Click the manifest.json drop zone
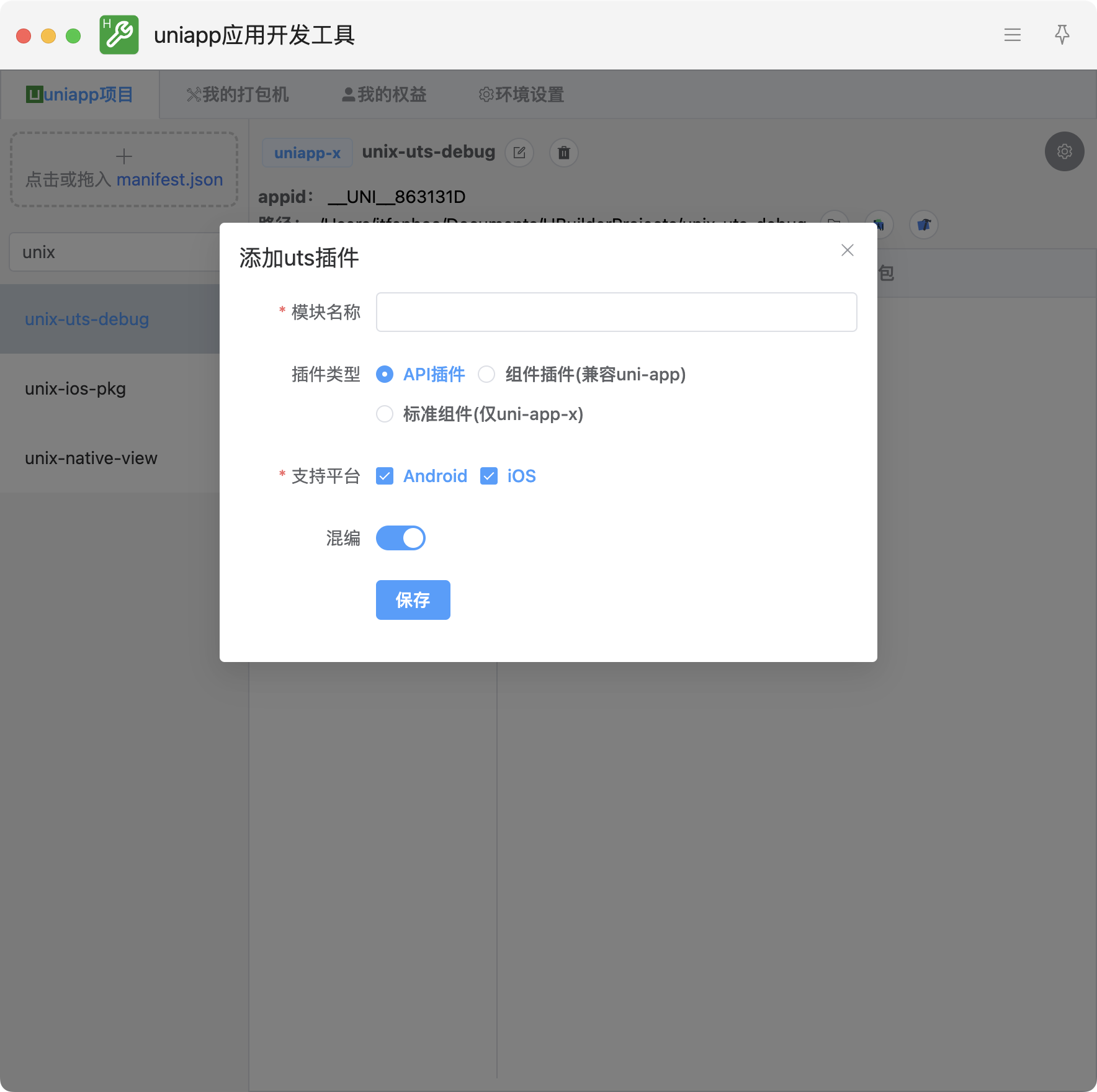 click(x=124, y=169)
